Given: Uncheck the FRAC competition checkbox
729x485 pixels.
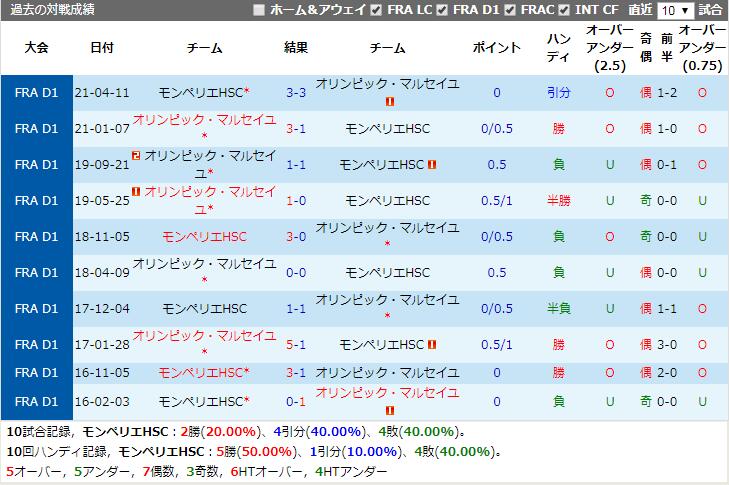Looking at the screenshot, I should [x=510, y=10].
